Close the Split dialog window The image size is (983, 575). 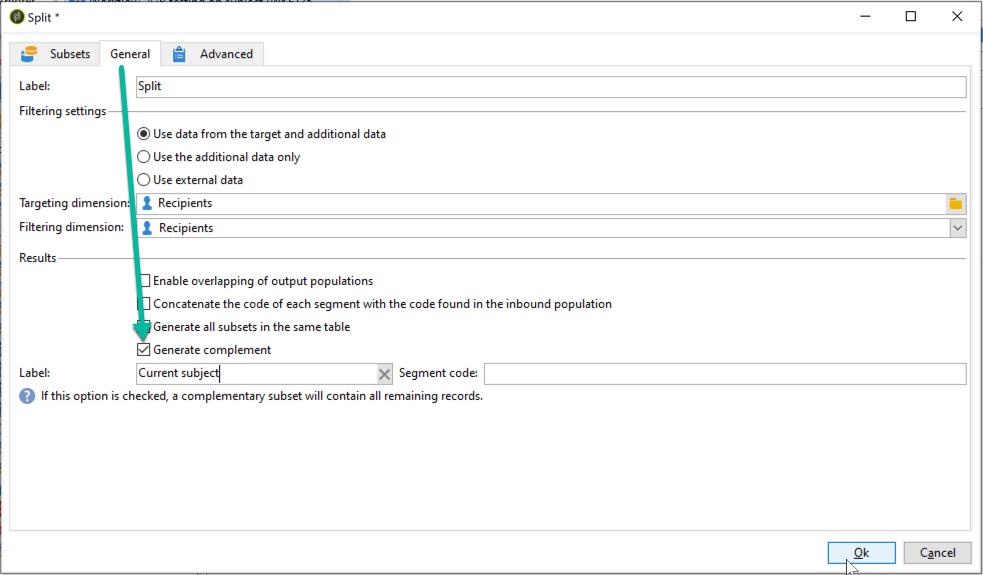tap(957, 17)
